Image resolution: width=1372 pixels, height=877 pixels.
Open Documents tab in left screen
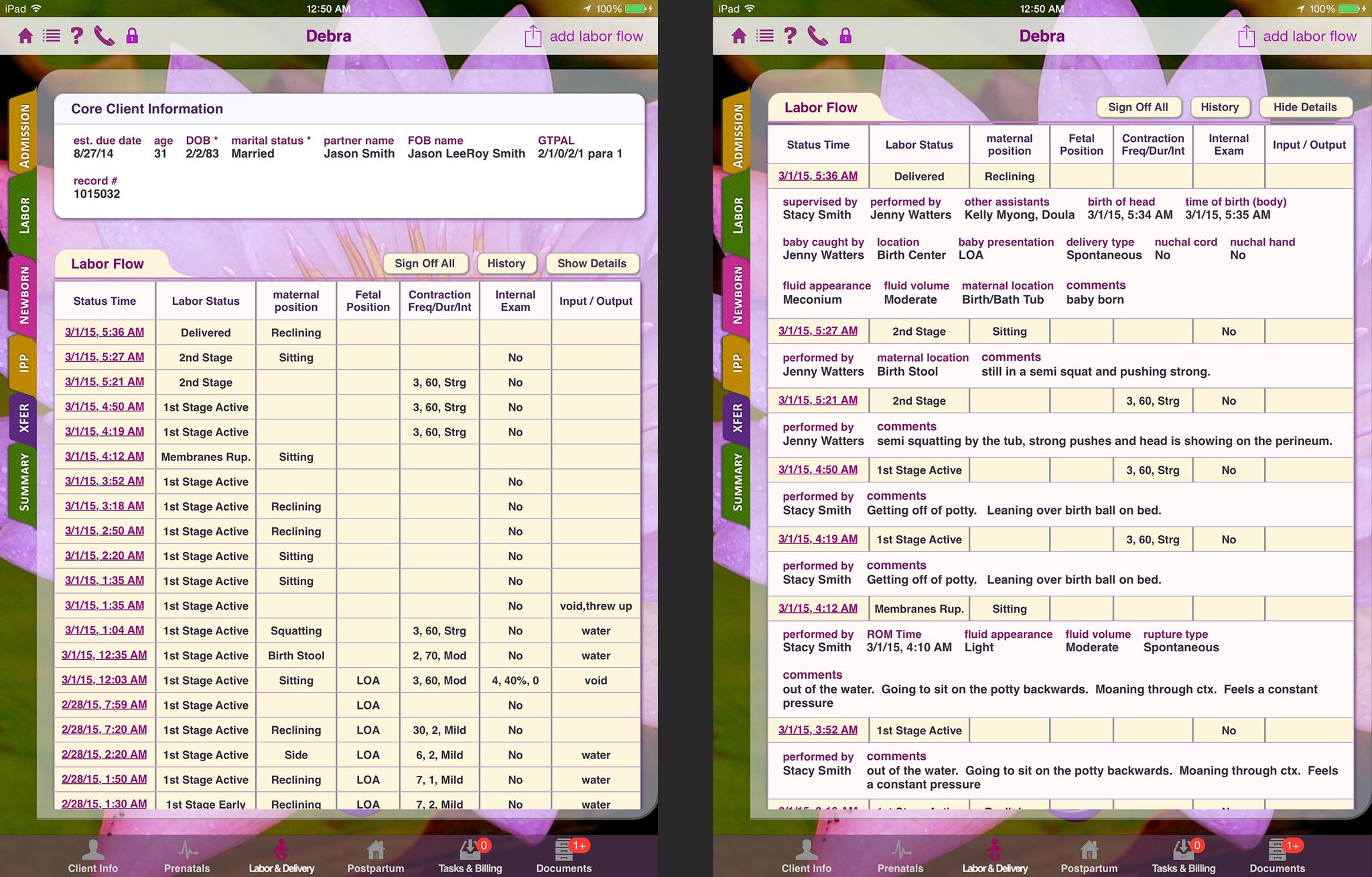564,856
